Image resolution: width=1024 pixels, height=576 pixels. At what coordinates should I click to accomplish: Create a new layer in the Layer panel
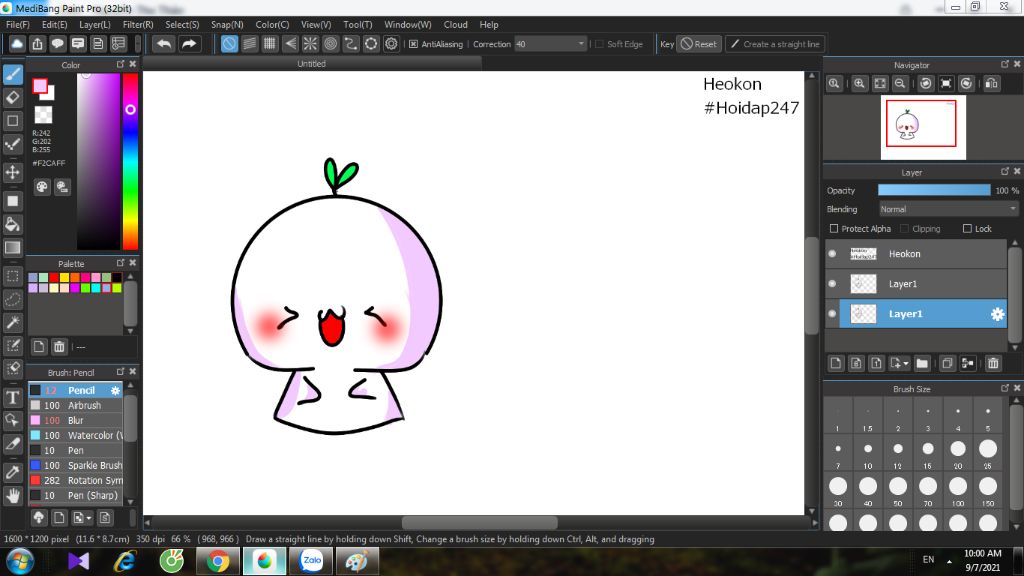pyautogui.click(x=836, y=363)
